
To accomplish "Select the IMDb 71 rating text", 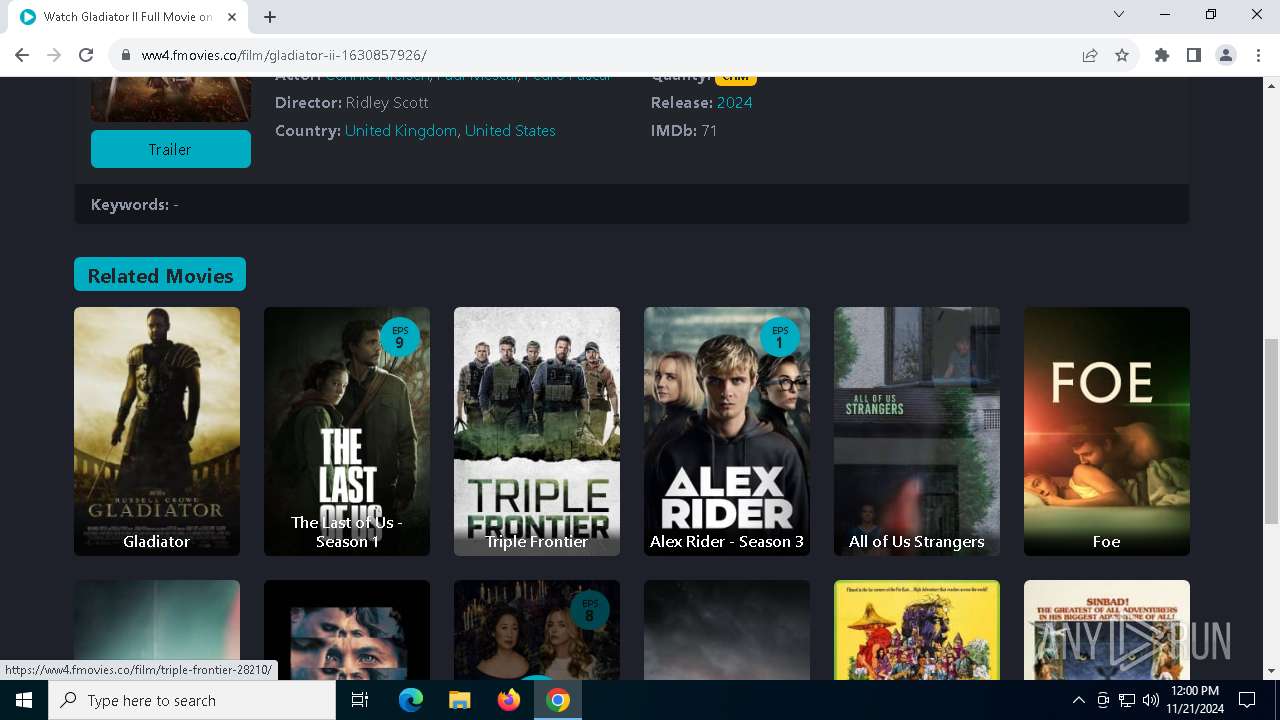I will (x=684, y=130).
